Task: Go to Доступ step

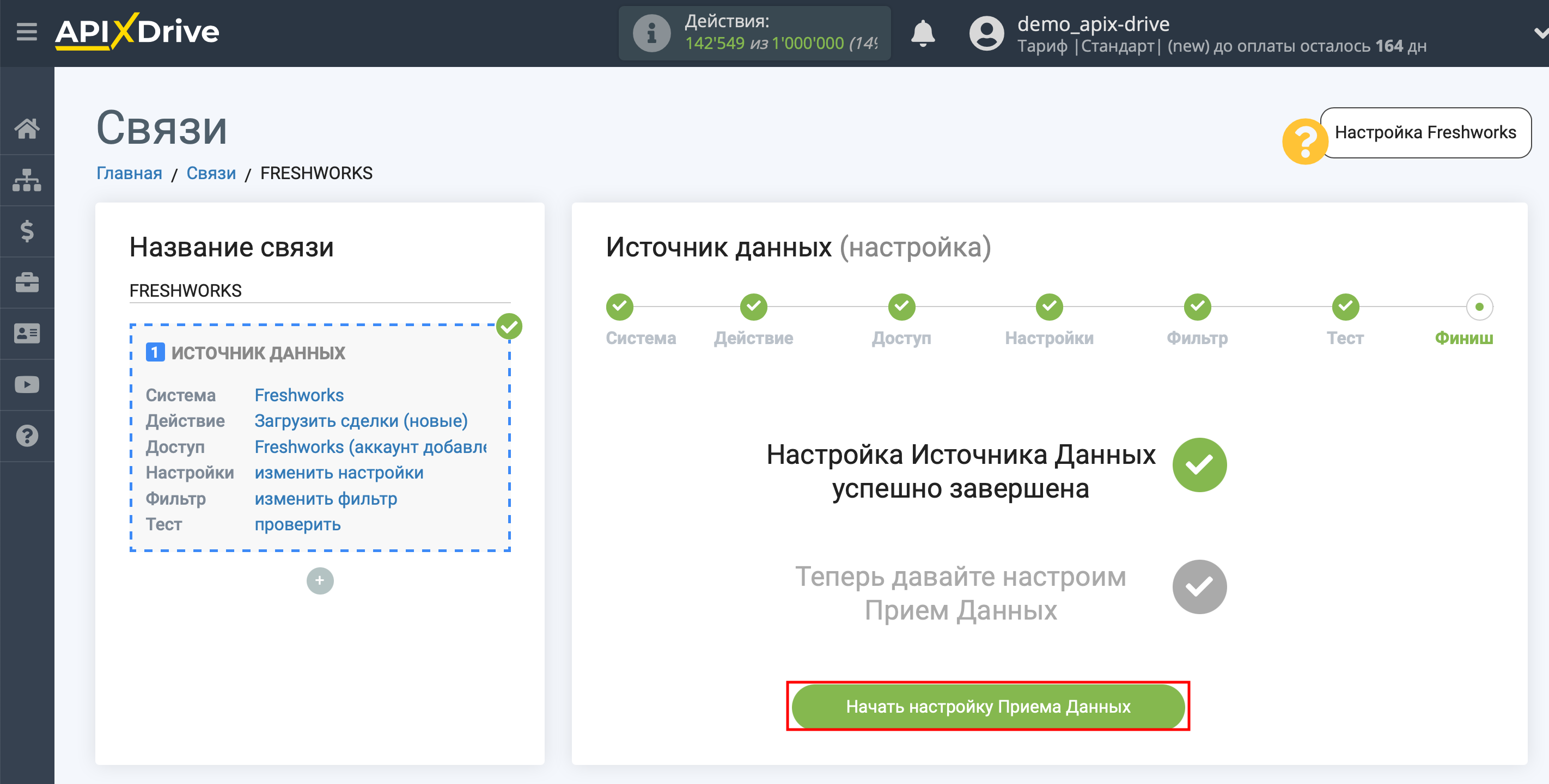Action: point(901,307)
